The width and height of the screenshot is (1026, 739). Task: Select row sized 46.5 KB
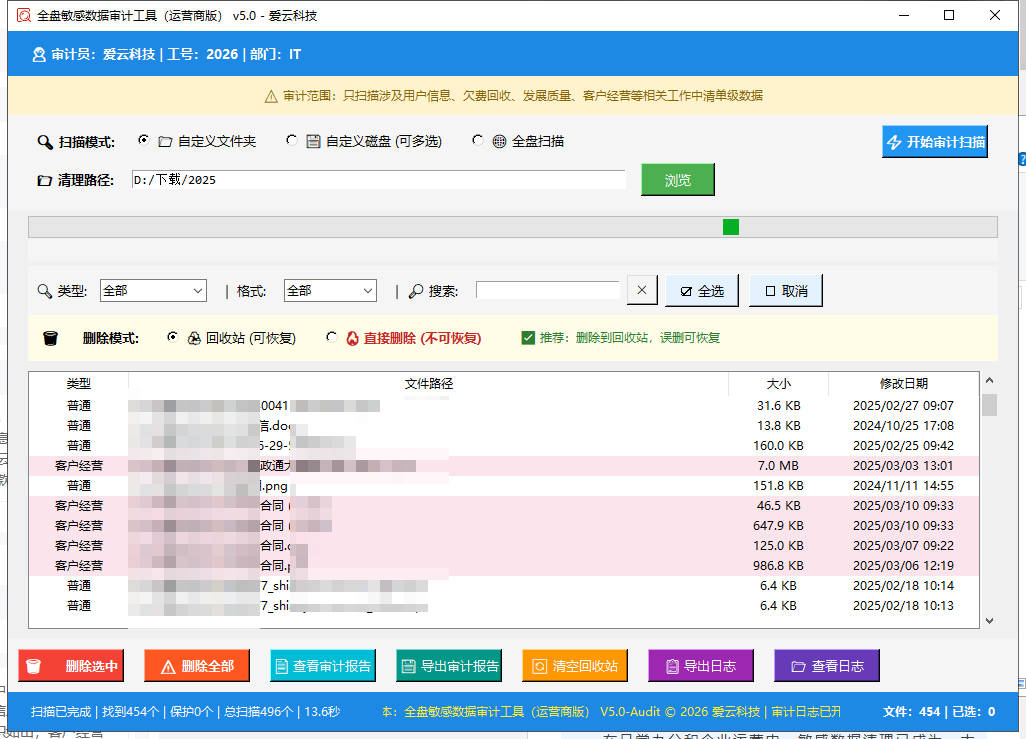[504, 506]
